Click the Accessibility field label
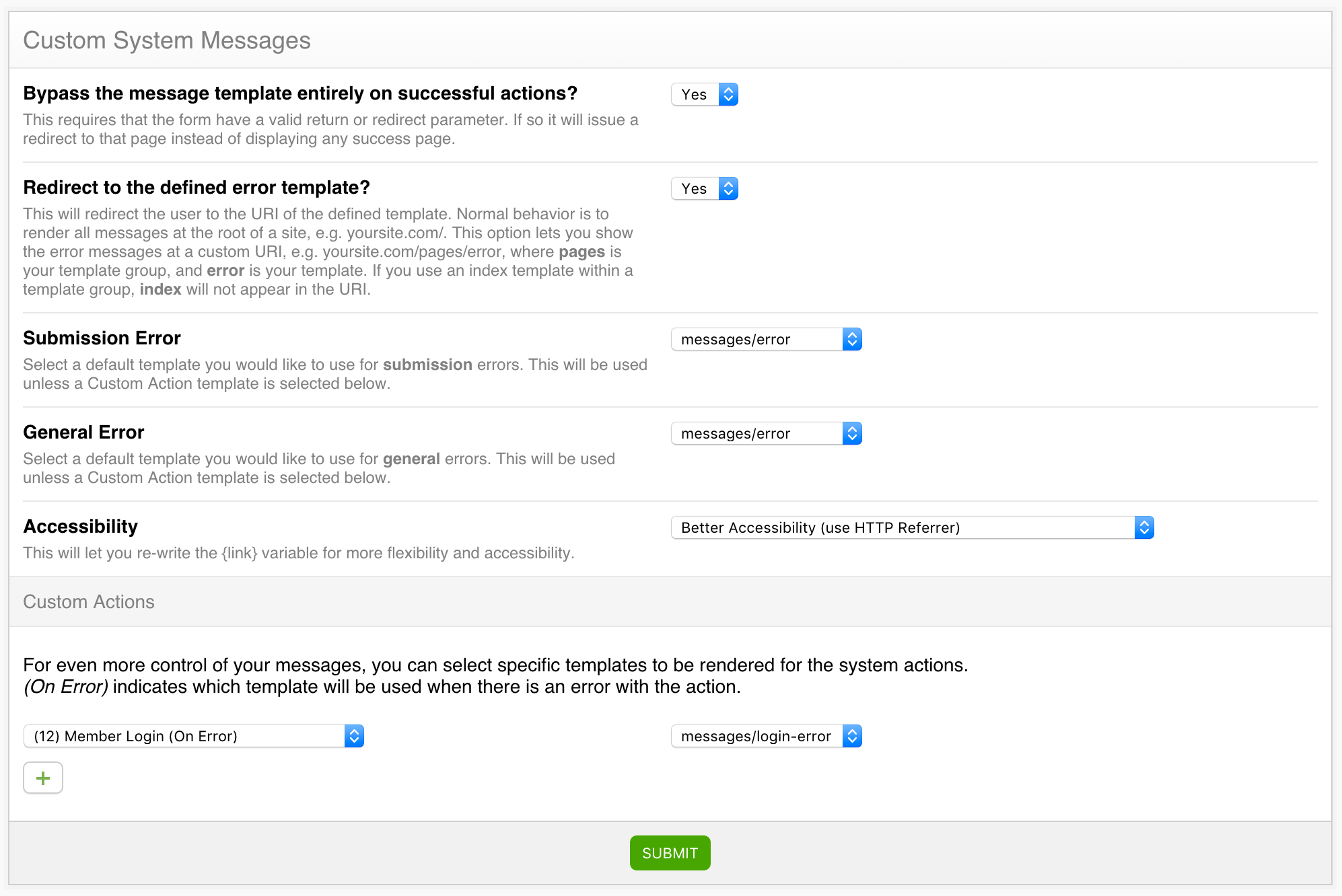The height and width of the screenshot is (896, 1342). pyautogui.click(x=80, y=527)
